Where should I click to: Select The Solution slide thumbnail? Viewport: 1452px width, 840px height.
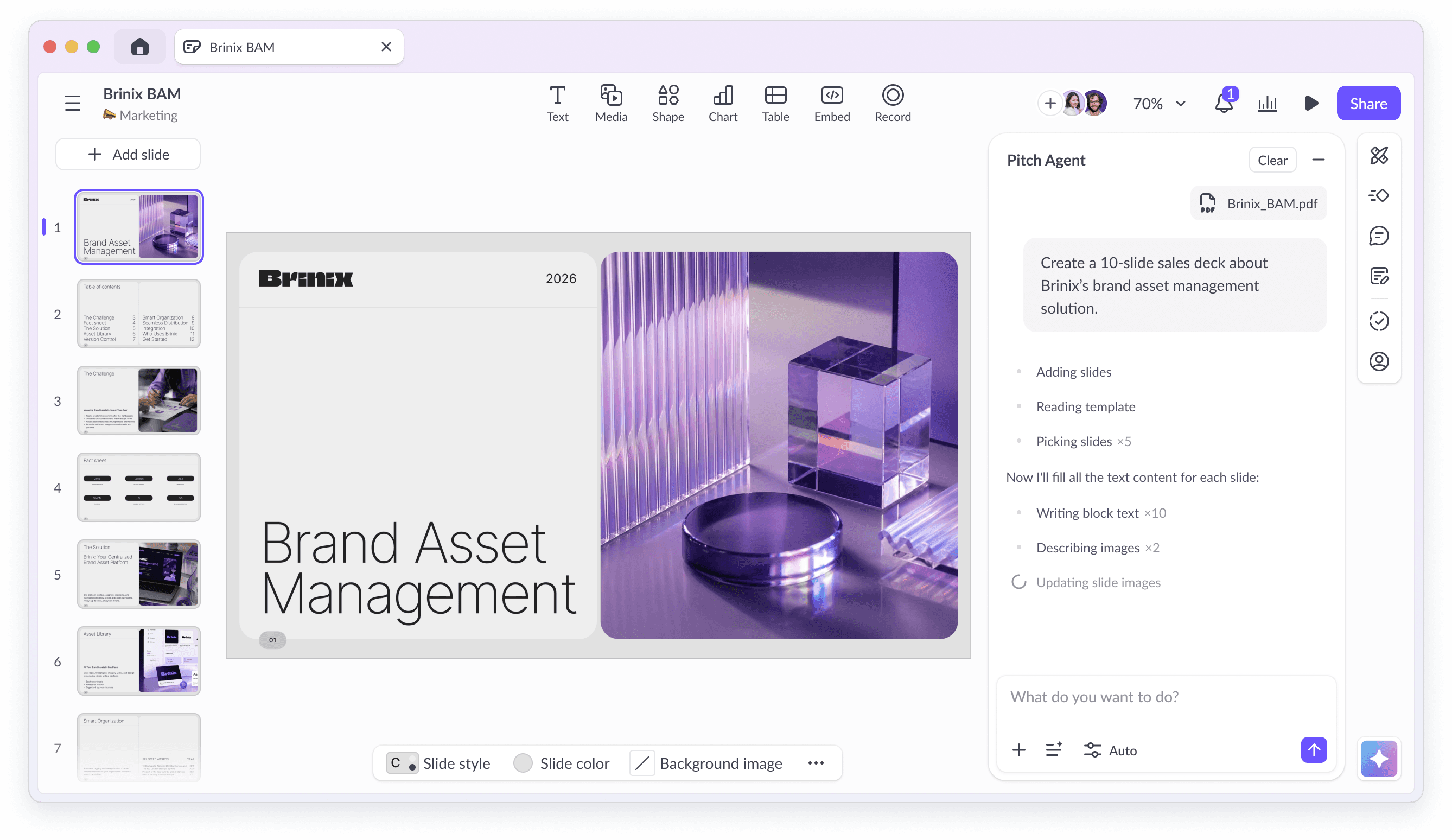coord(139,575)
